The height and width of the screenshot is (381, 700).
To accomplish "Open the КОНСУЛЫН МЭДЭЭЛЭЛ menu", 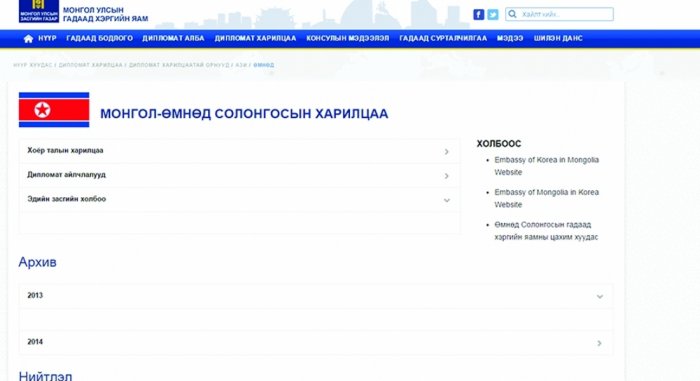I will (x=347, y=38).
